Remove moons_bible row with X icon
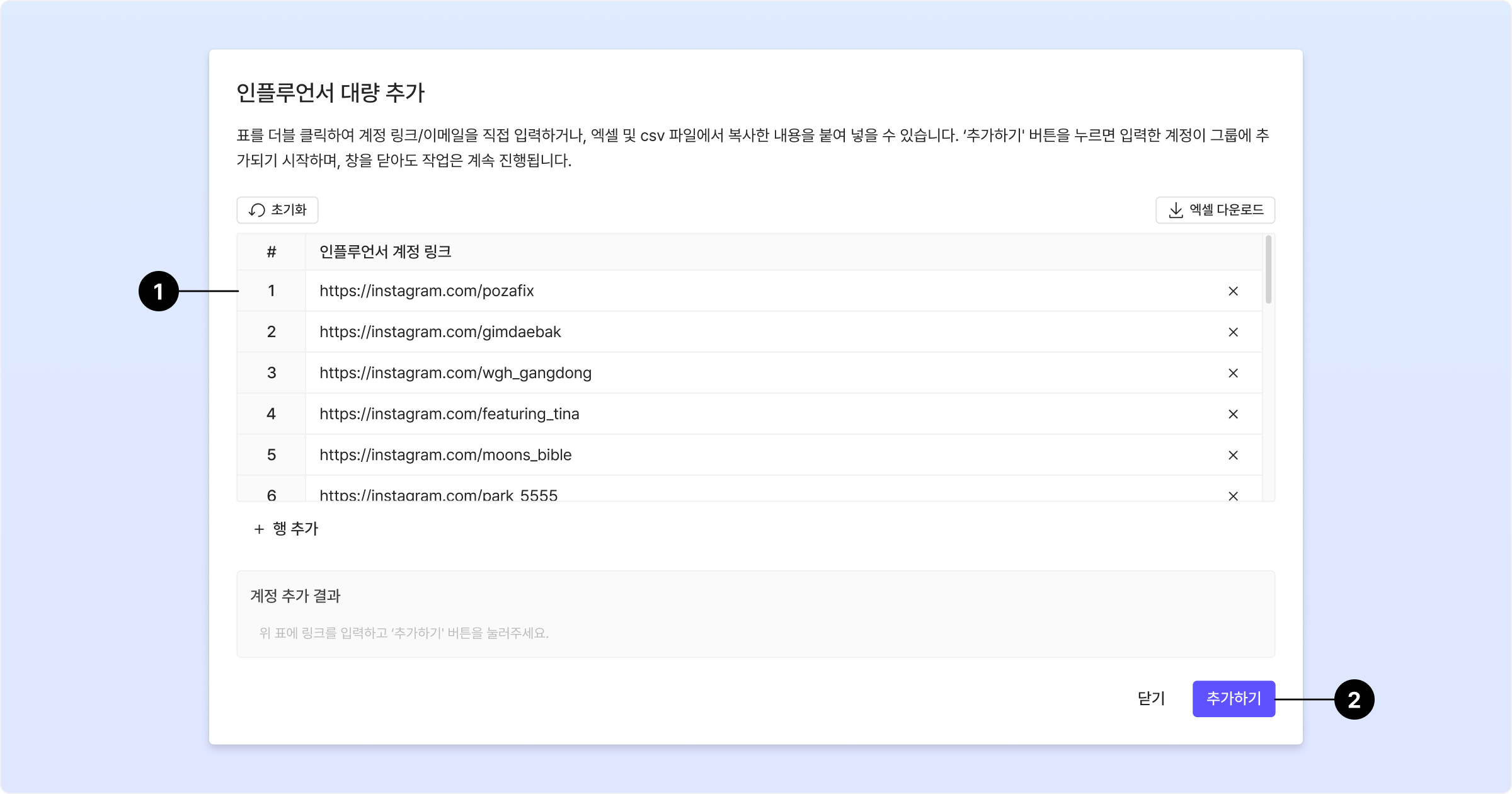1512x794 pixels. [1233, 455]
